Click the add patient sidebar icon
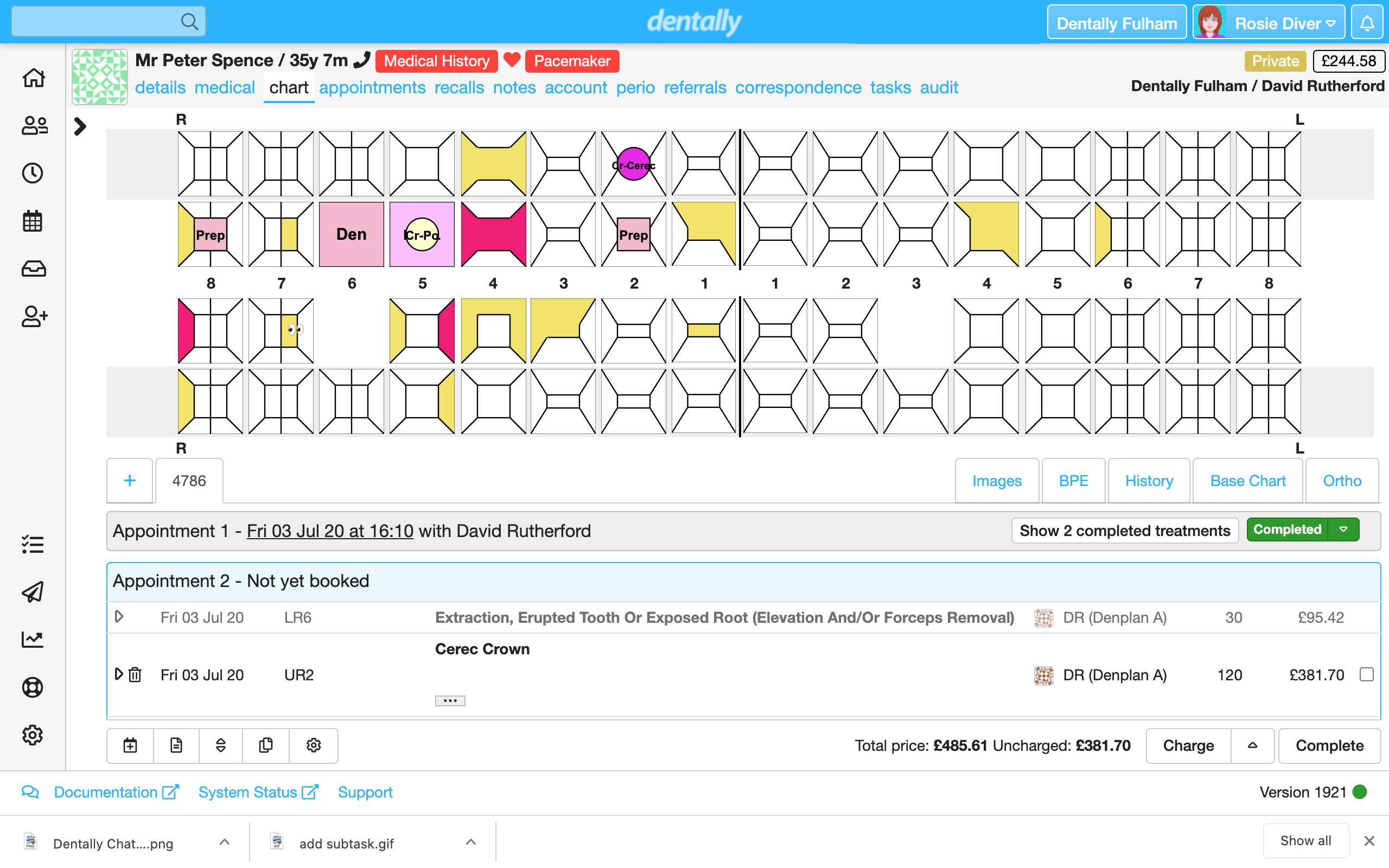 point(33,316)
